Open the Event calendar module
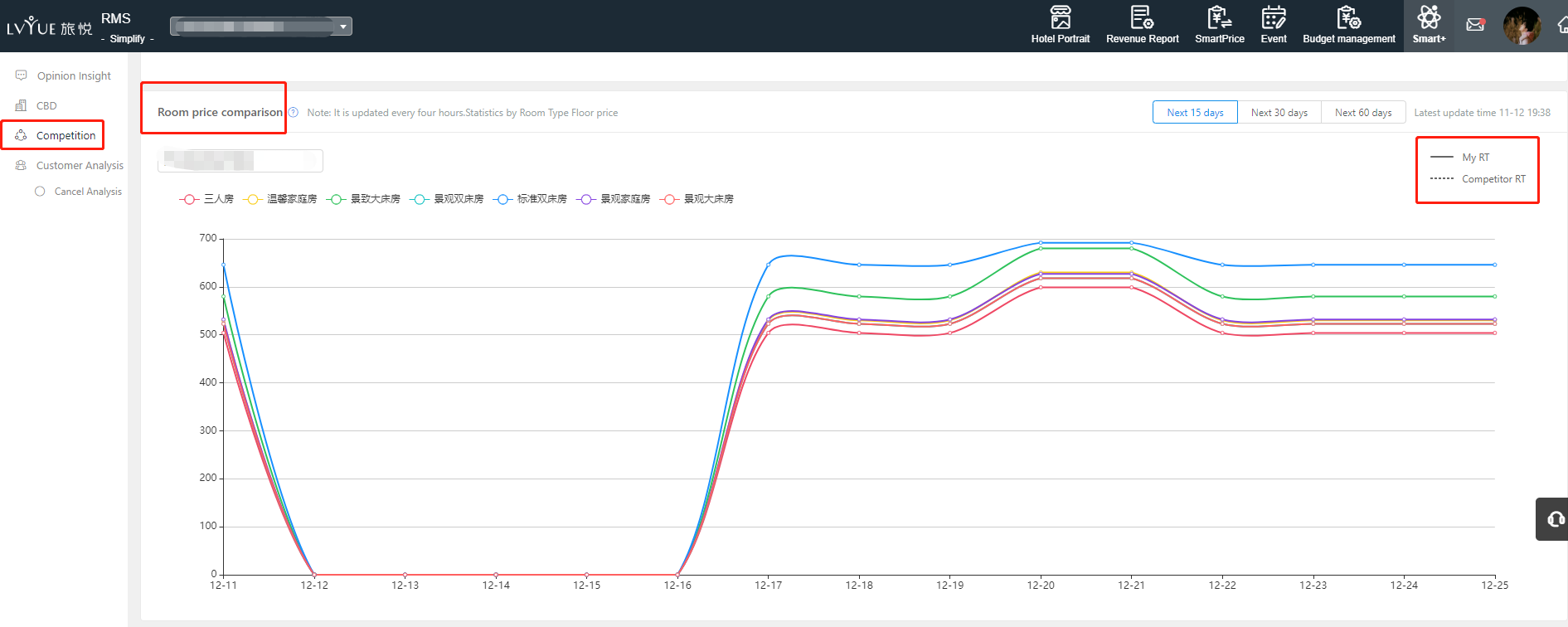1568x627 pixels. pyautogui.click(x=1274, y=26)
